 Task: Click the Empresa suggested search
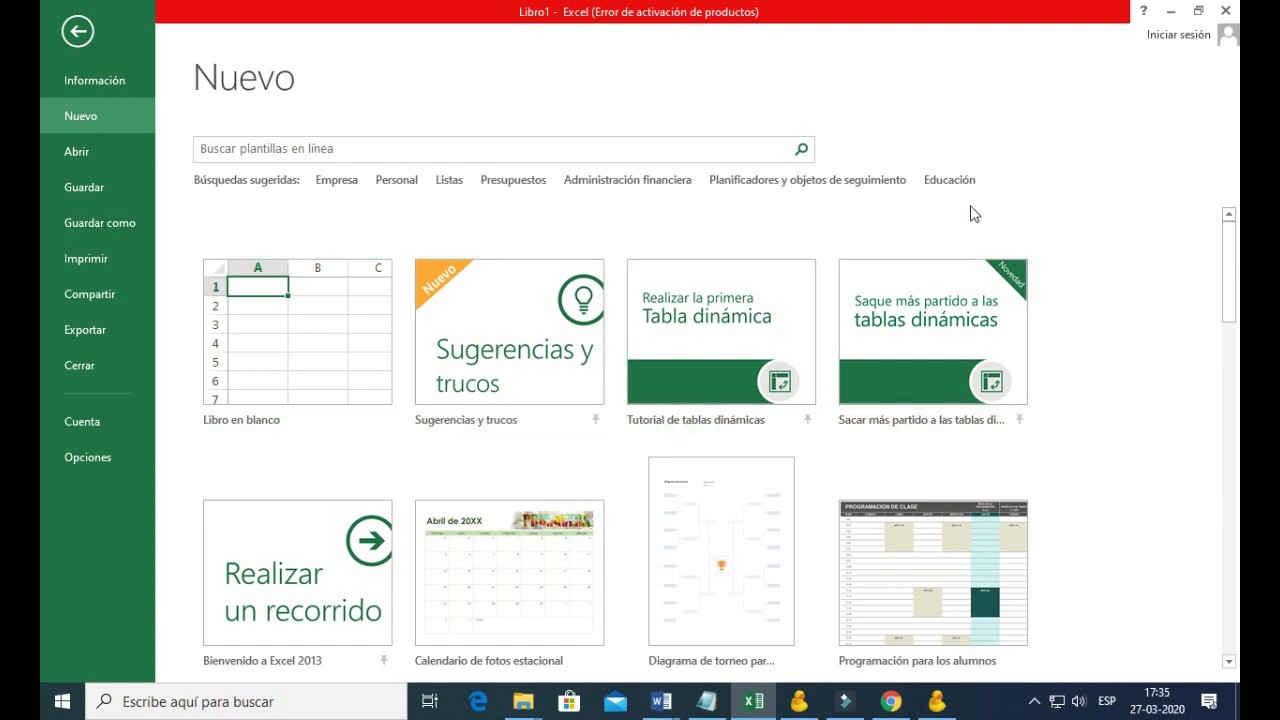click(x=336, y=180)
